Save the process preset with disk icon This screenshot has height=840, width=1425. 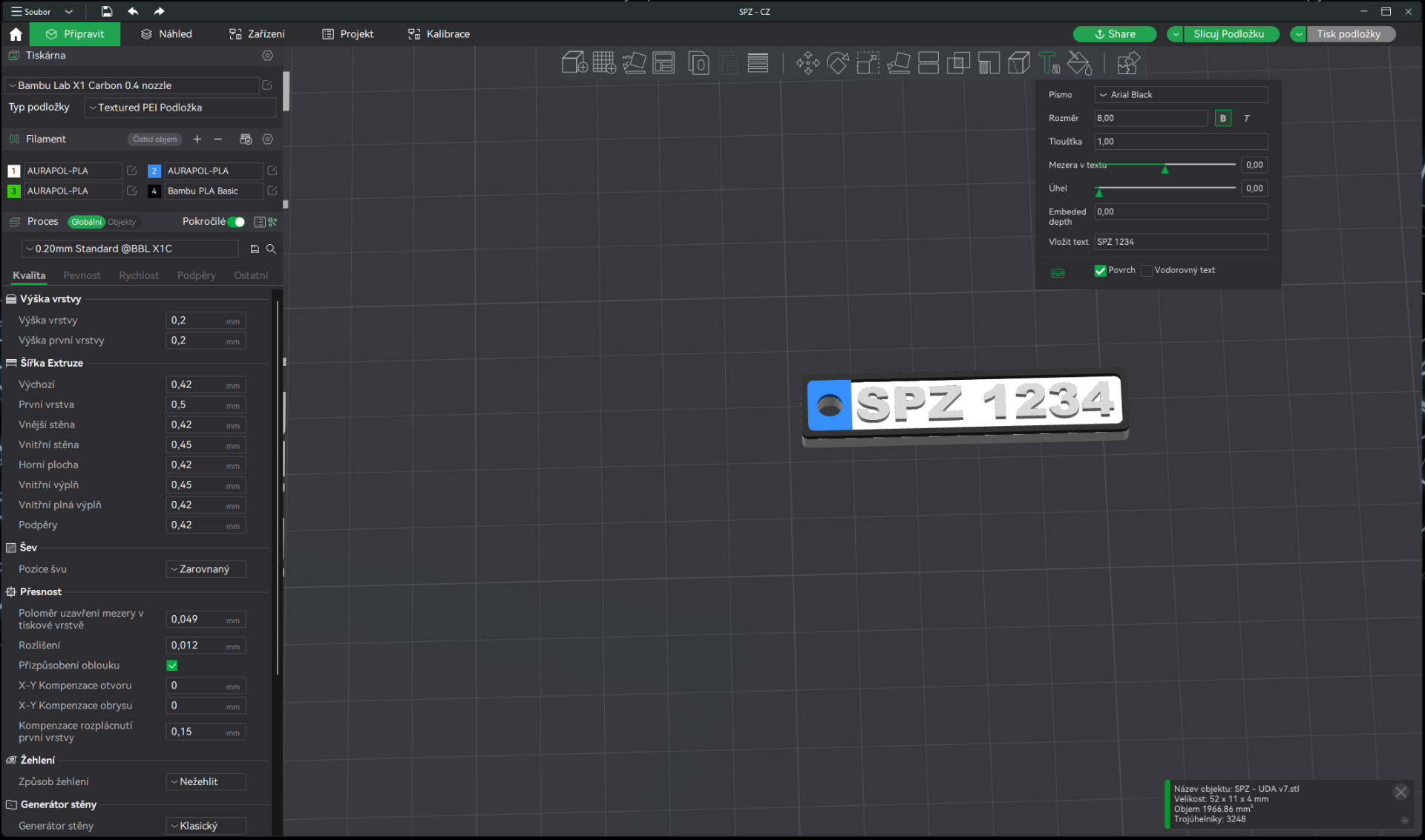click(255, 249)
